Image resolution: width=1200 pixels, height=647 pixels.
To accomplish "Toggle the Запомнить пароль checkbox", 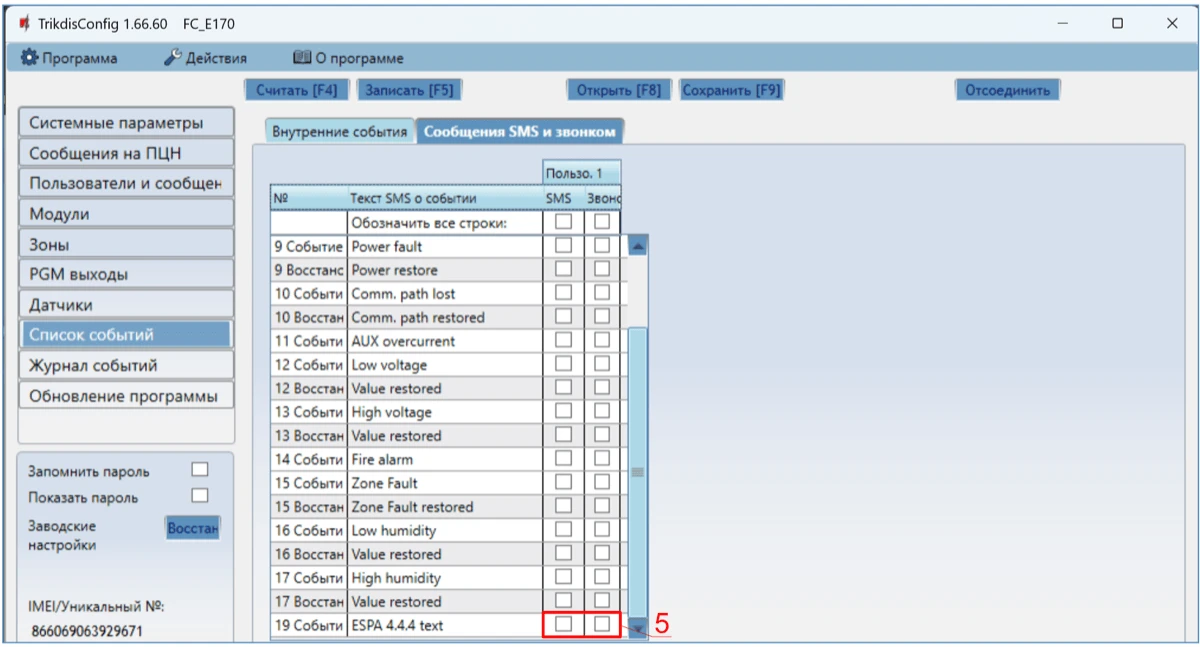I will 200,470.
